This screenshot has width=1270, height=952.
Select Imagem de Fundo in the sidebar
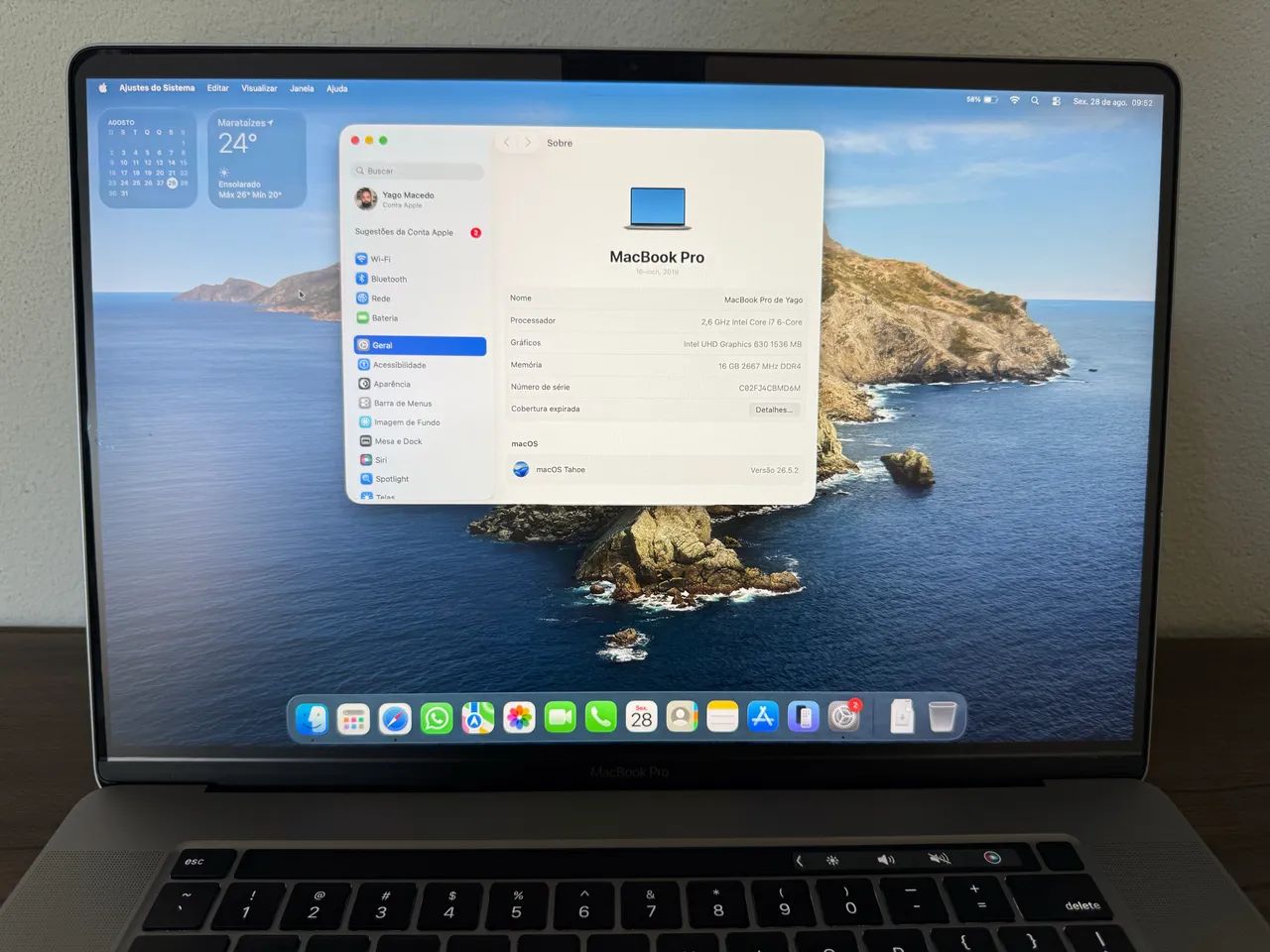point(421,422)
